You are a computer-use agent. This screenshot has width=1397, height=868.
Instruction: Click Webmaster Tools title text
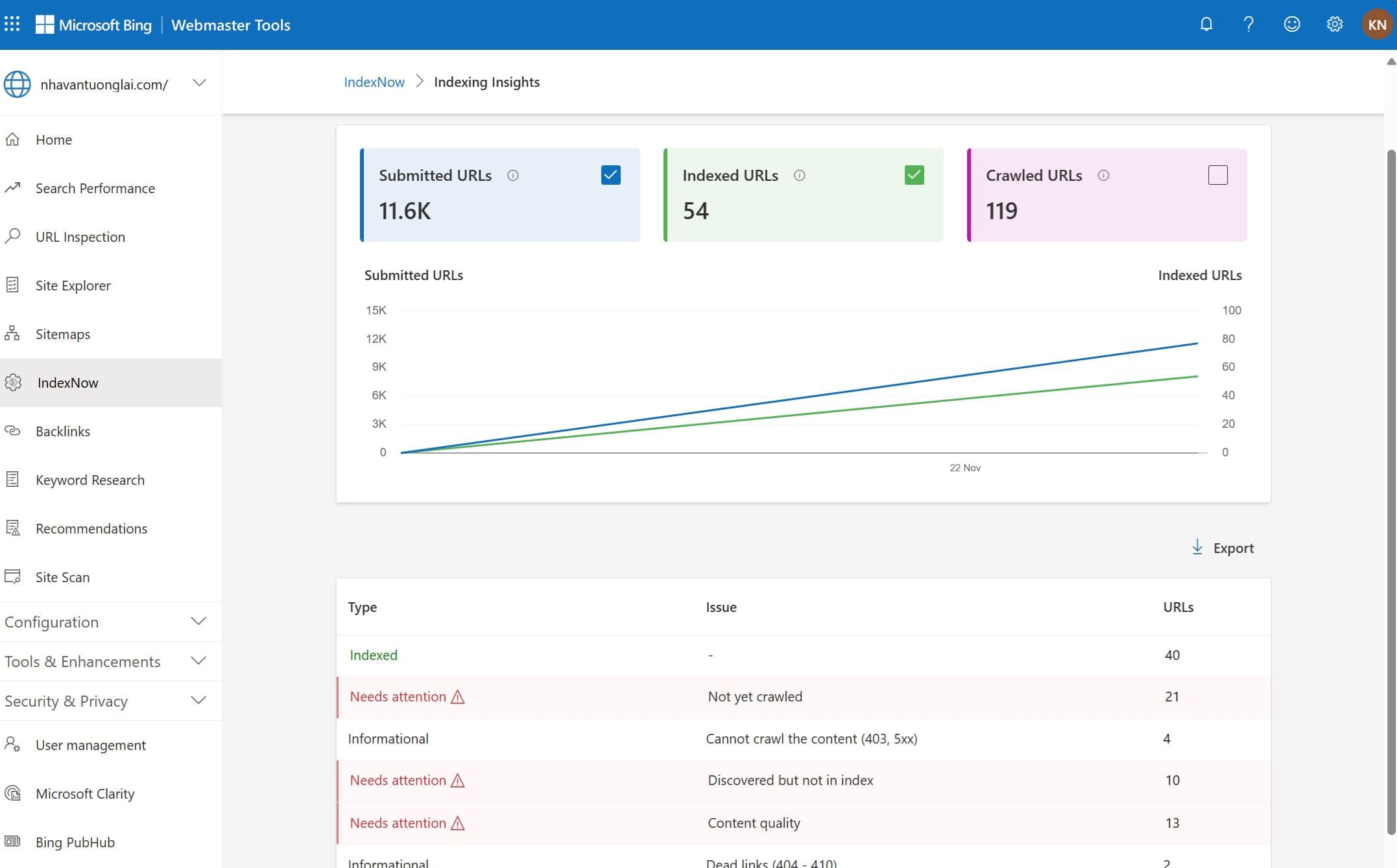pos(230,25)
